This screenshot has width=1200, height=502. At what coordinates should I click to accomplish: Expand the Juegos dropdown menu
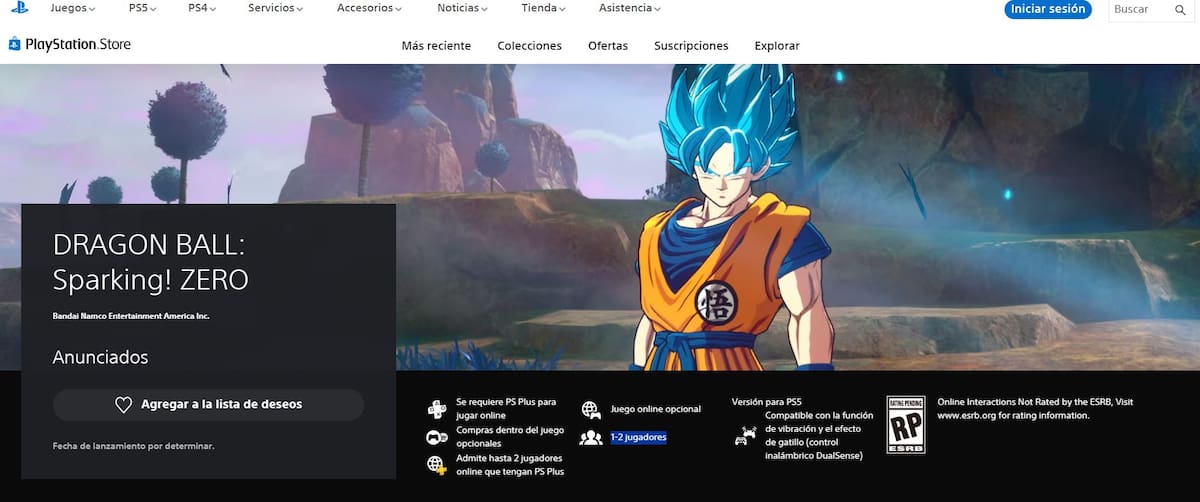[73, 8]
